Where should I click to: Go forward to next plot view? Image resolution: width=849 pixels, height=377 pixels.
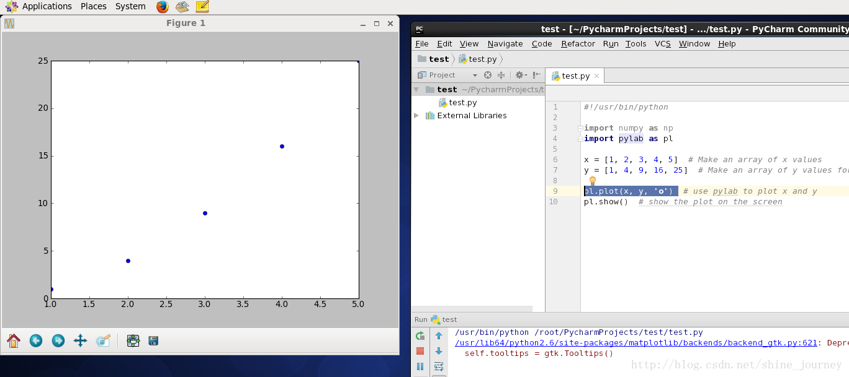[x=58, y=341]
